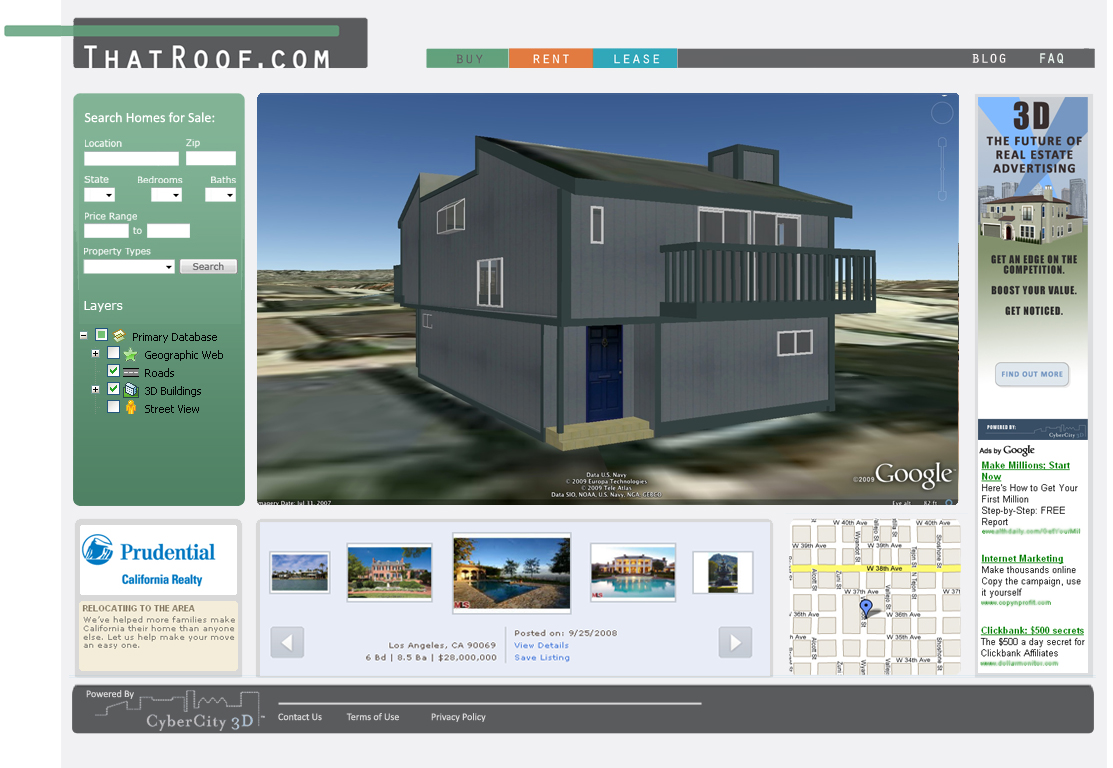
Task: Enable the Geographic Web layer checkbox
Action: coord(114,353)
